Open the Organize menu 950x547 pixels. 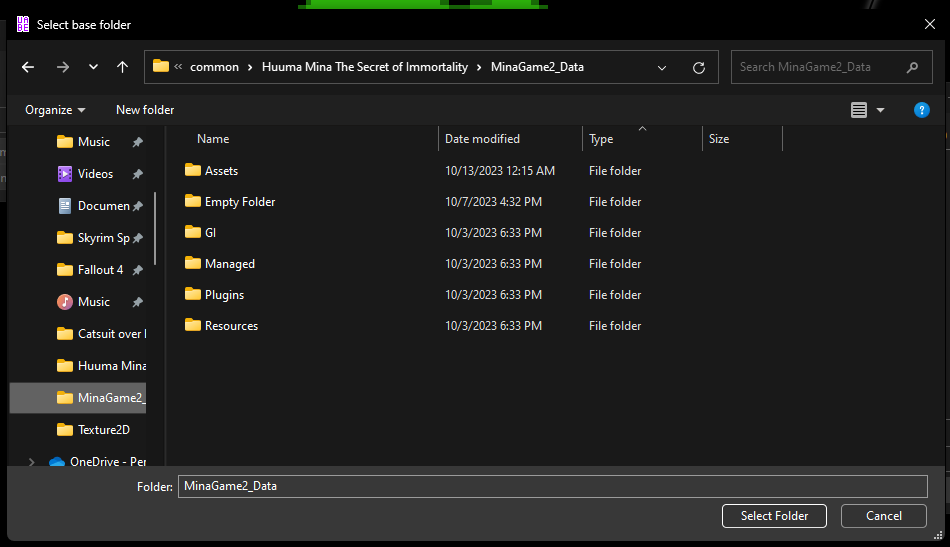[x=55, y=110]
